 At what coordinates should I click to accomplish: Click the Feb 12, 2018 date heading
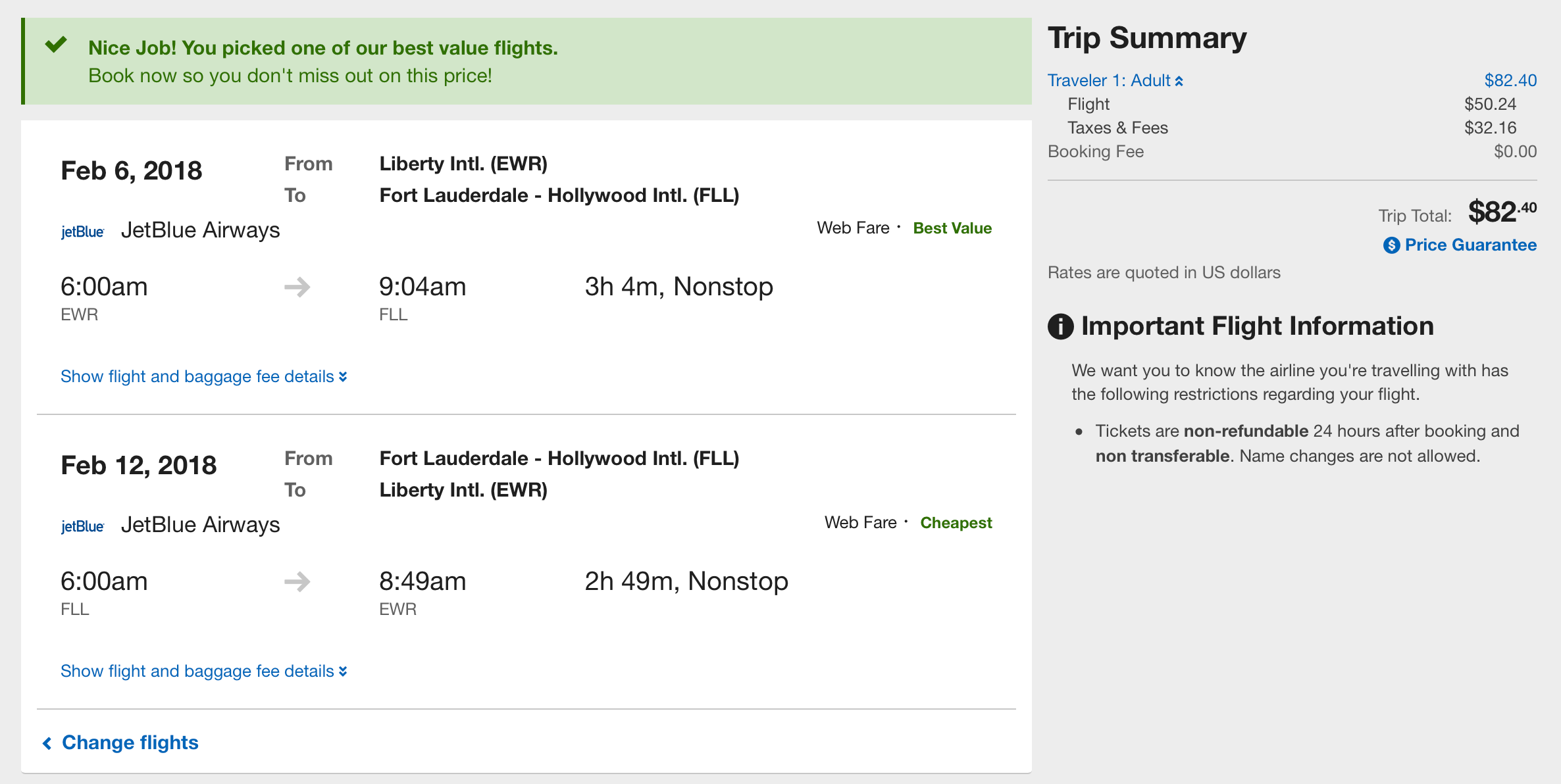[139, 466]
